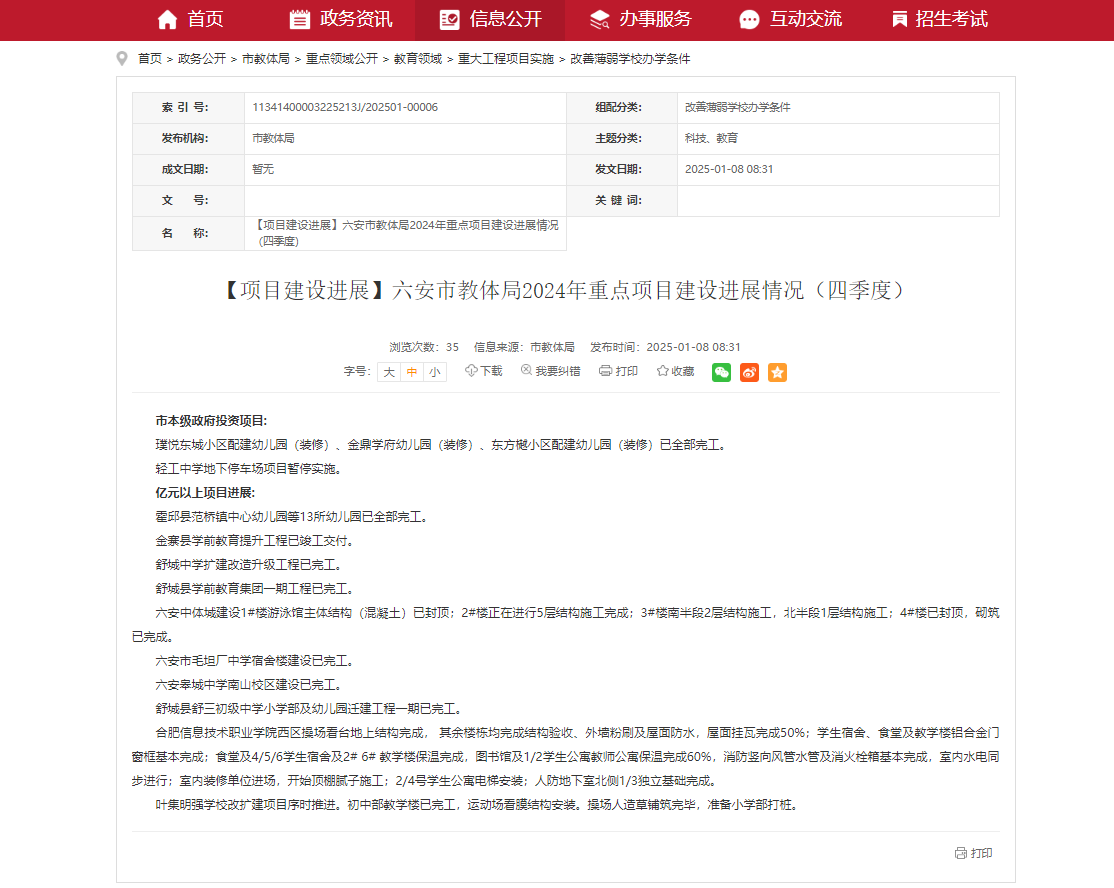Download the article via 下载 icon
1114x888 pixels.
(x=484, y=371)
